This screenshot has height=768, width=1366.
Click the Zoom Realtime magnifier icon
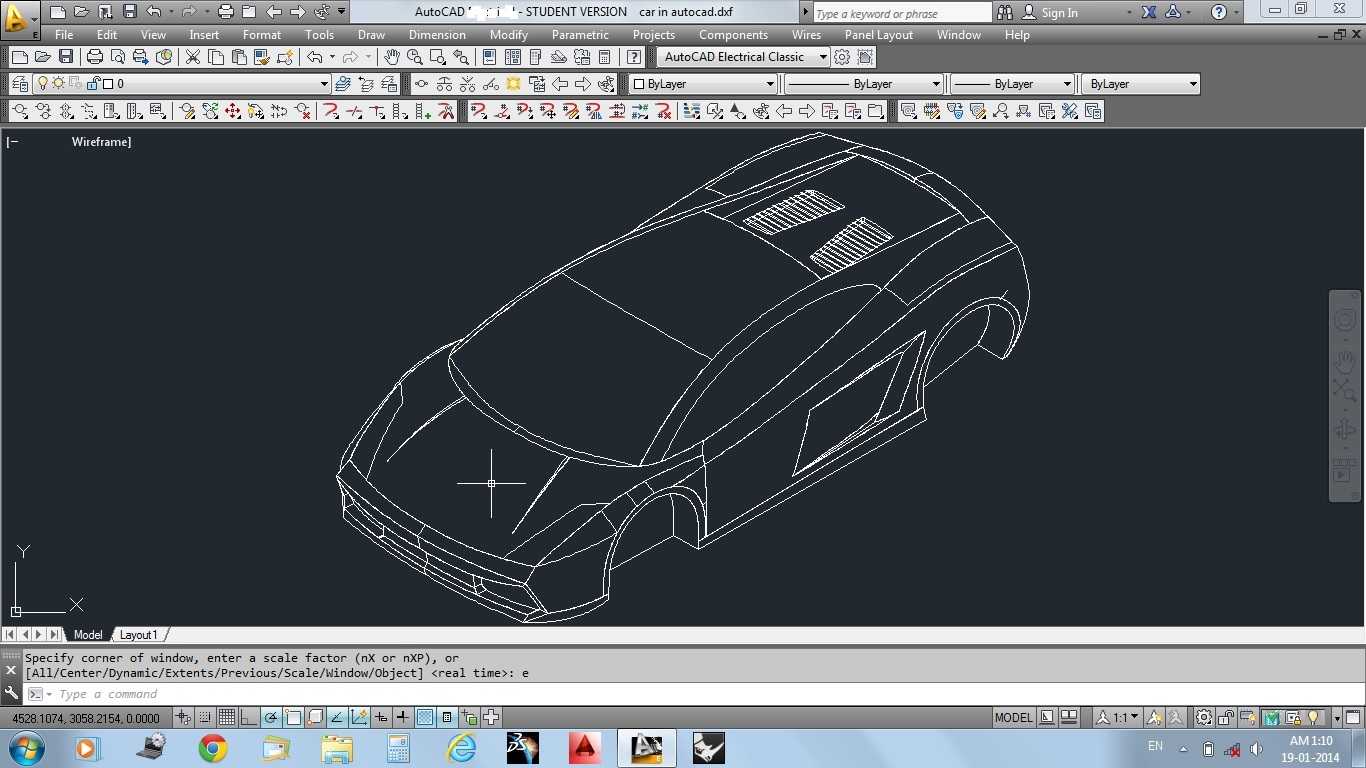(x=414, y=57)
